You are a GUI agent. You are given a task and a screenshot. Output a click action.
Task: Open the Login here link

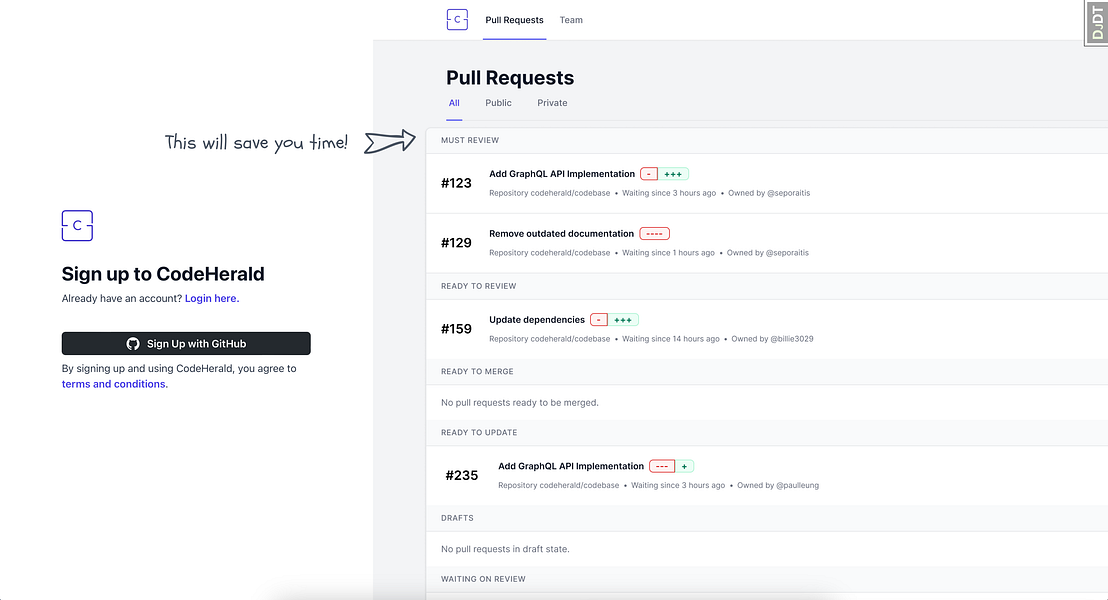click(x=211, y=297)
